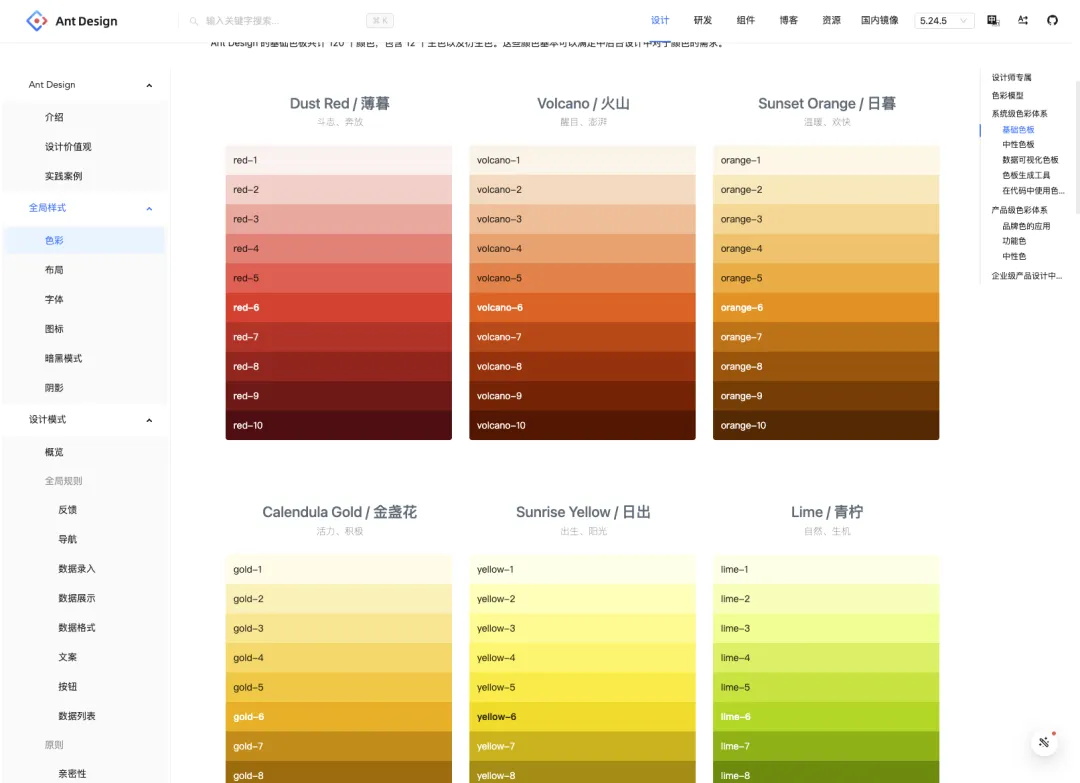This screenshot has width=1080, height=783.
Task: Copy the orange-3 color swatch
Action: click(827, 219)
